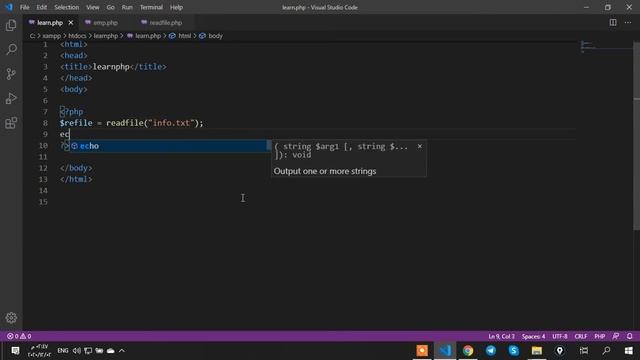Open the Action Center notification icon
Screen dimensions: 640x360
pos(15,350)
